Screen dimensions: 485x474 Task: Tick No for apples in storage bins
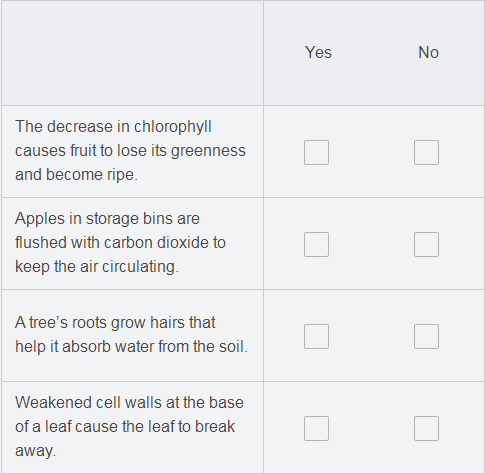tap(426, 244)
